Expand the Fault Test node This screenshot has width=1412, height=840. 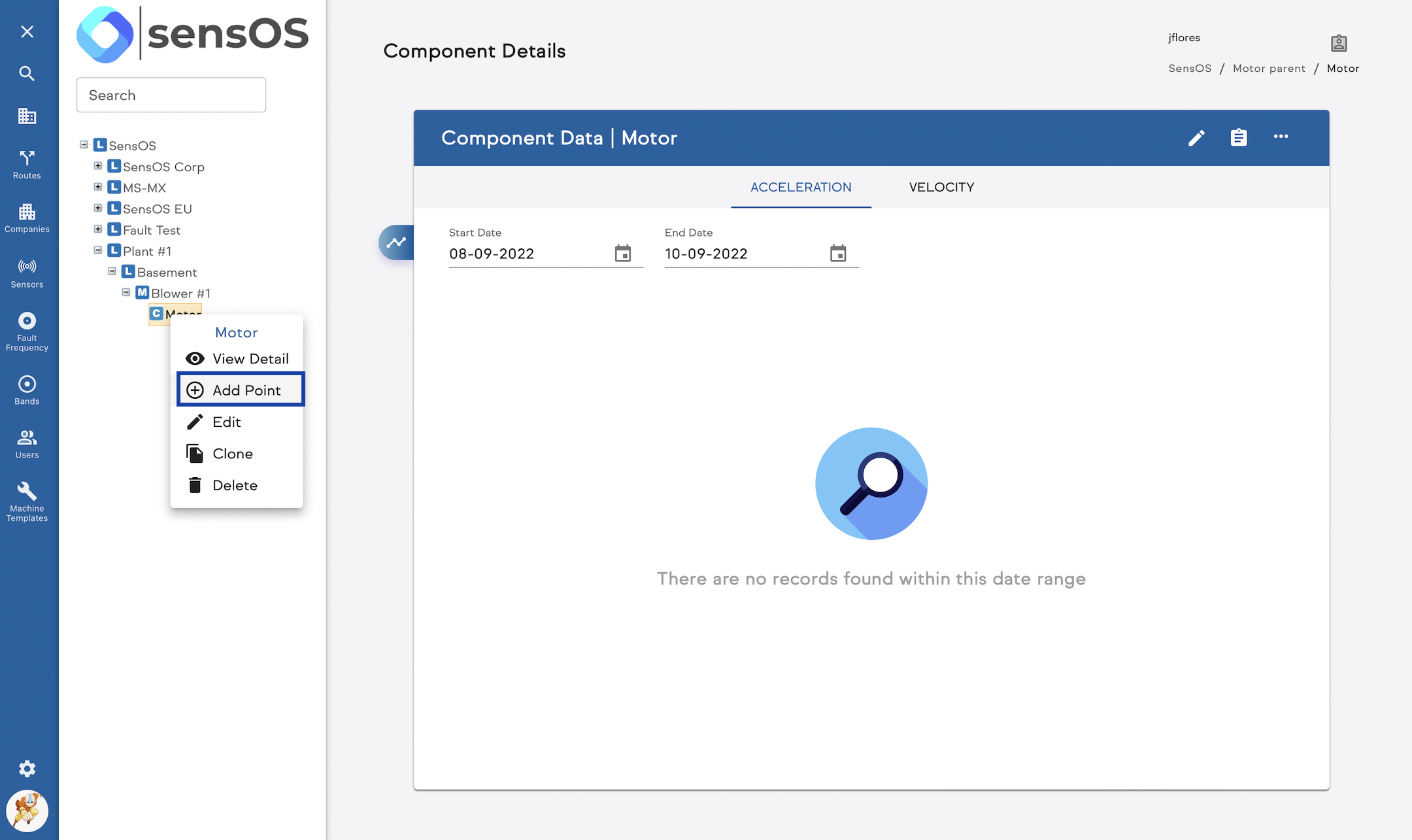tap(98, 229)
